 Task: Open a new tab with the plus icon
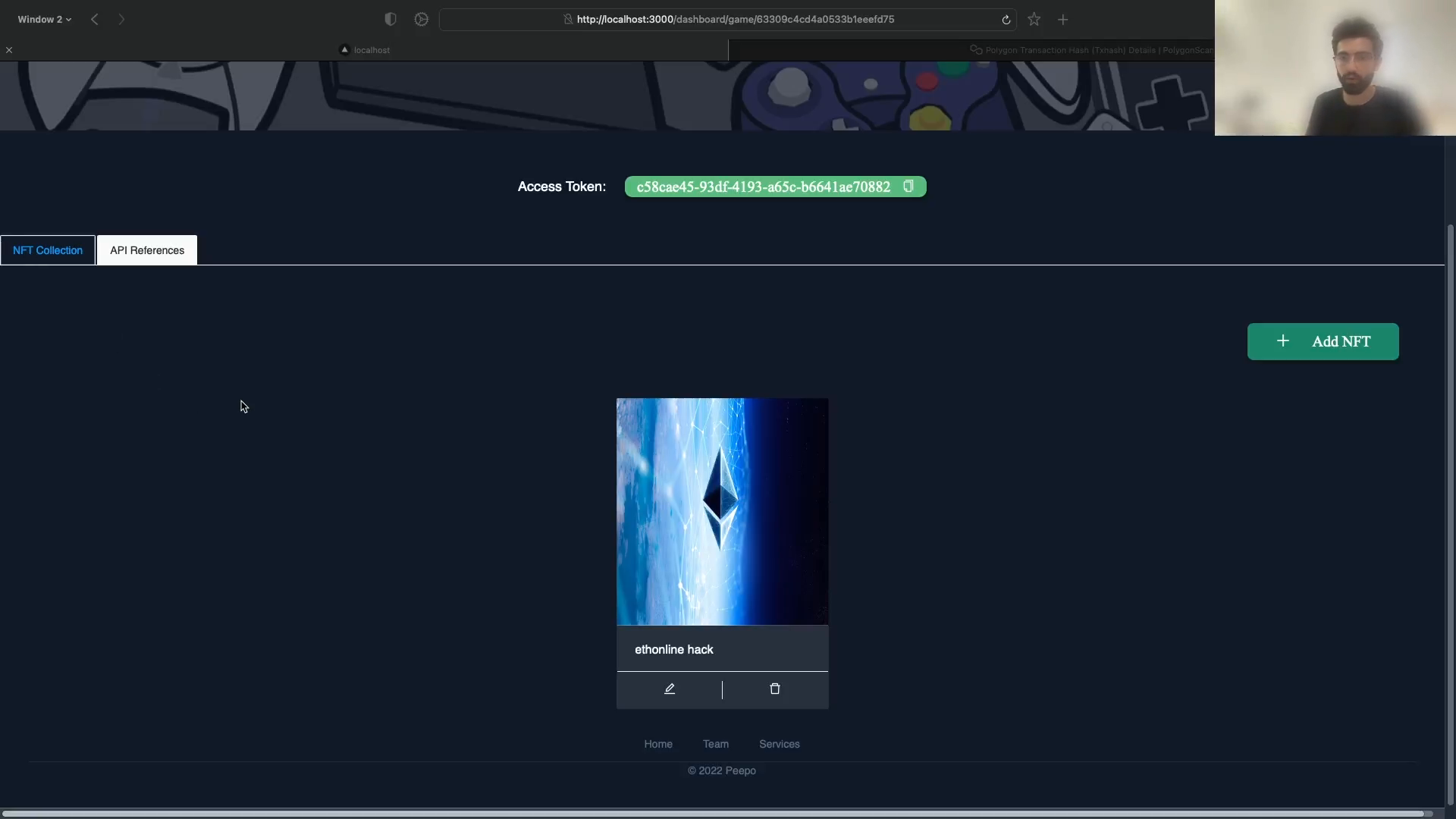(1063, 20)
